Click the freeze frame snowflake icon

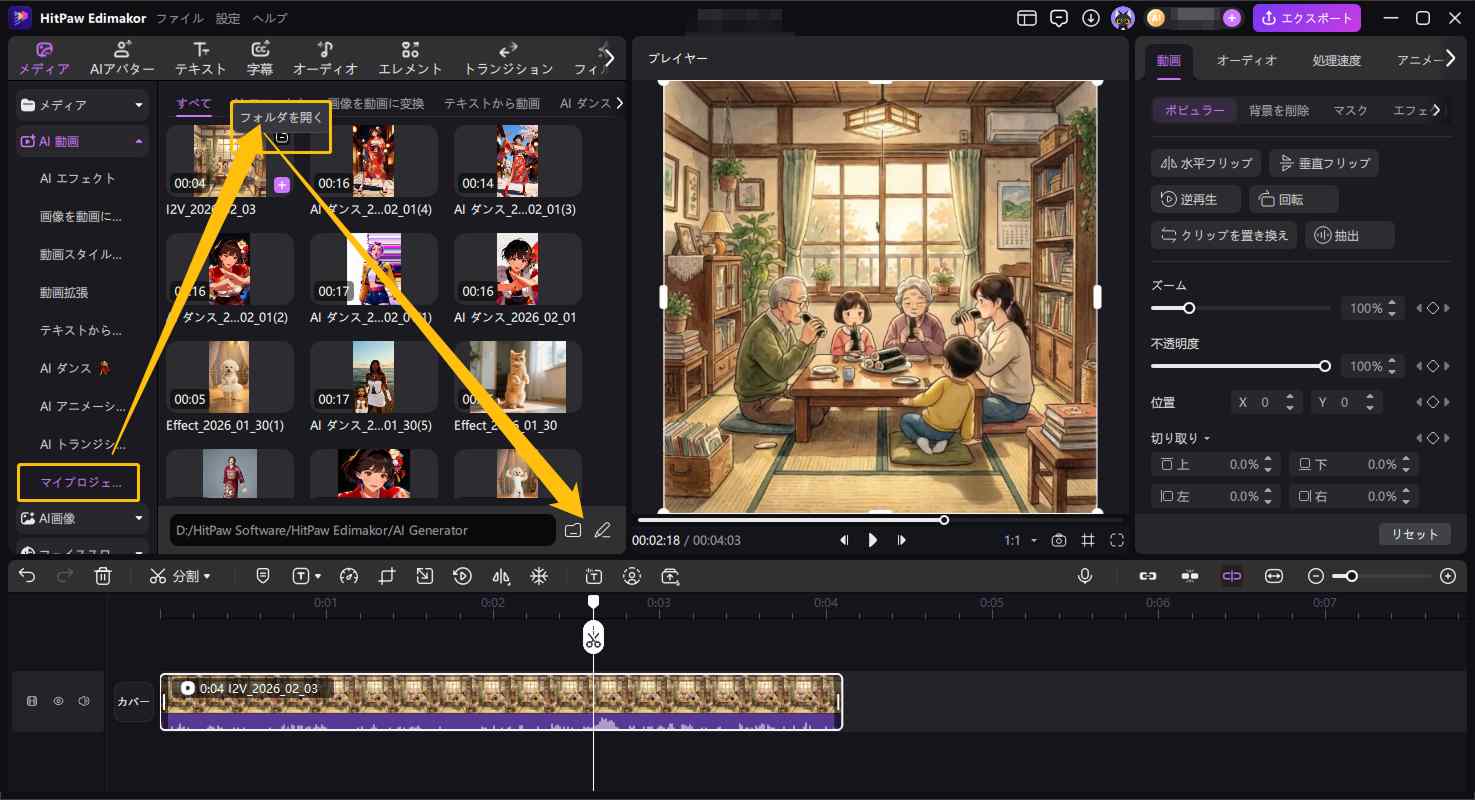(x=539, y=576)
